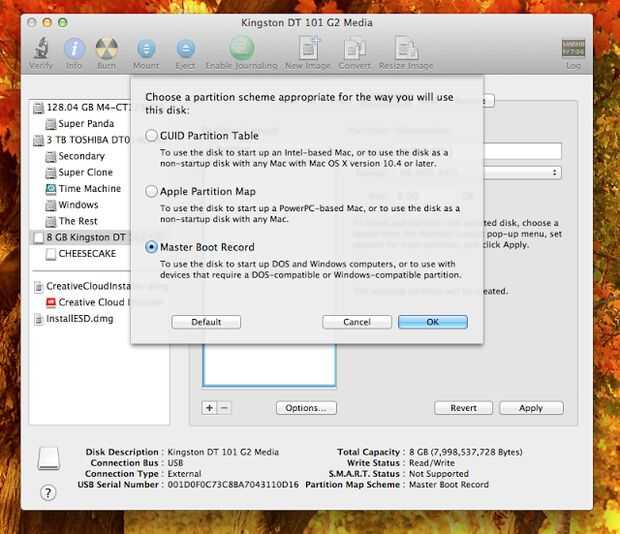
Task: Confirm partition scheme with OK
Action: point(433,322)
